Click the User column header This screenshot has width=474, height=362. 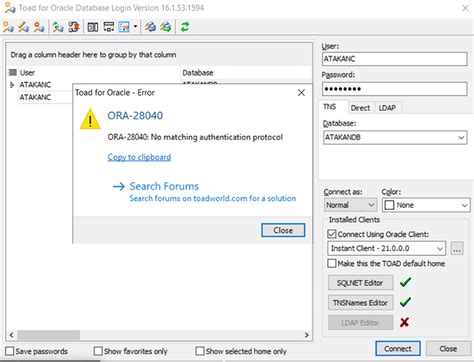tap(99, 72)
